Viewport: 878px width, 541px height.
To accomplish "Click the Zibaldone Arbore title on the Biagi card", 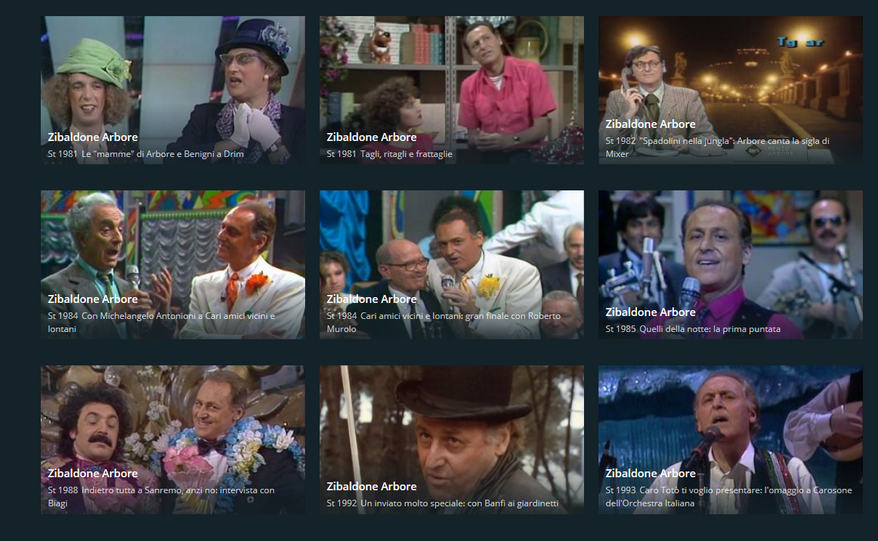I will pyautogui.click(x=92, y=473).
